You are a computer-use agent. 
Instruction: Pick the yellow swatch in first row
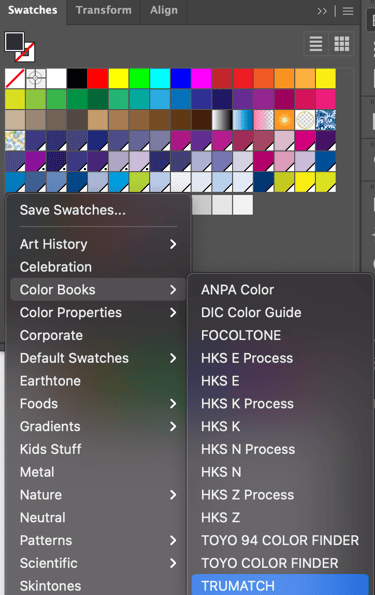pyautogui.click(x=118, y=78)
